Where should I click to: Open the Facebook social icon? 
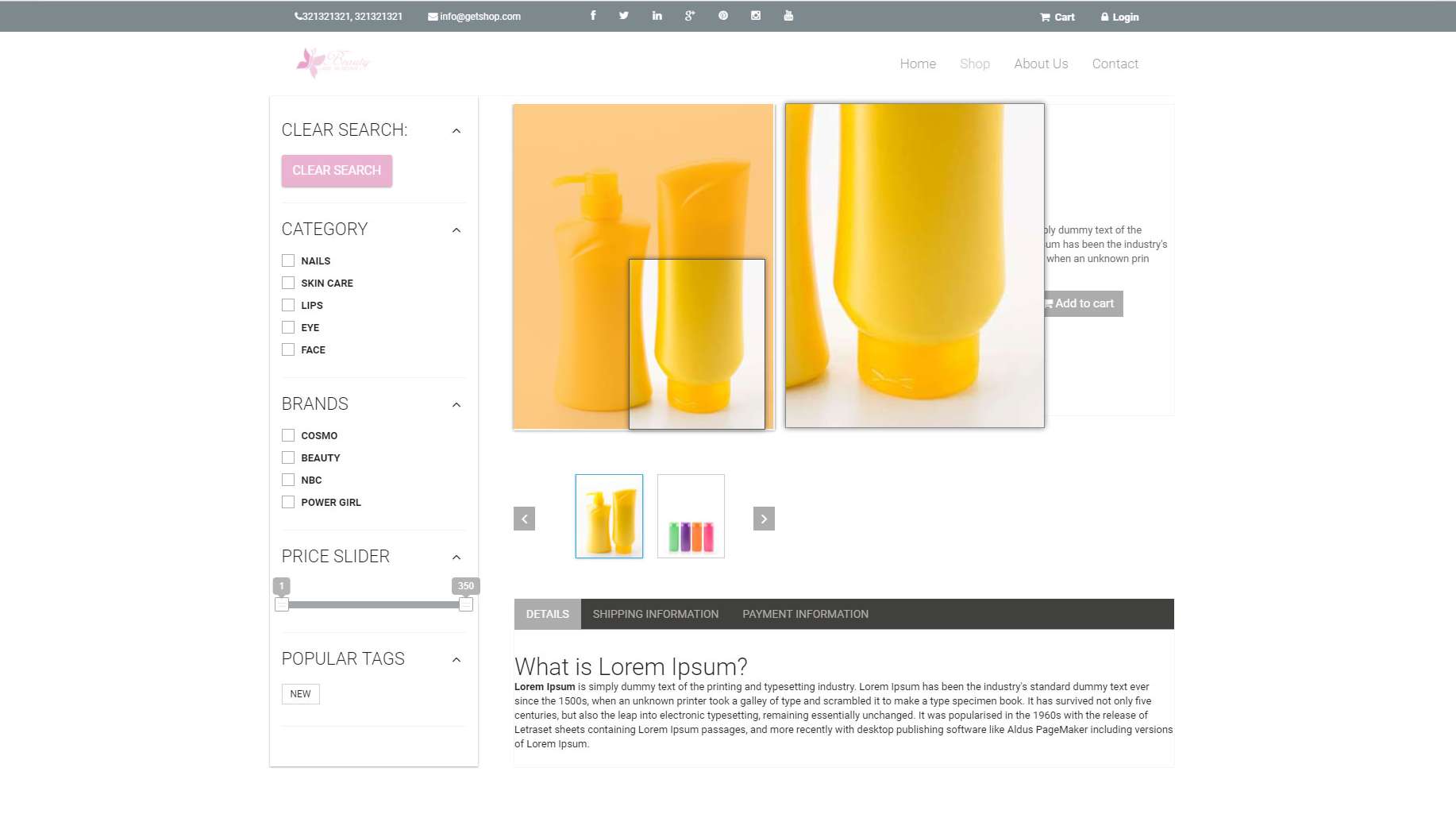click(593, 16)
